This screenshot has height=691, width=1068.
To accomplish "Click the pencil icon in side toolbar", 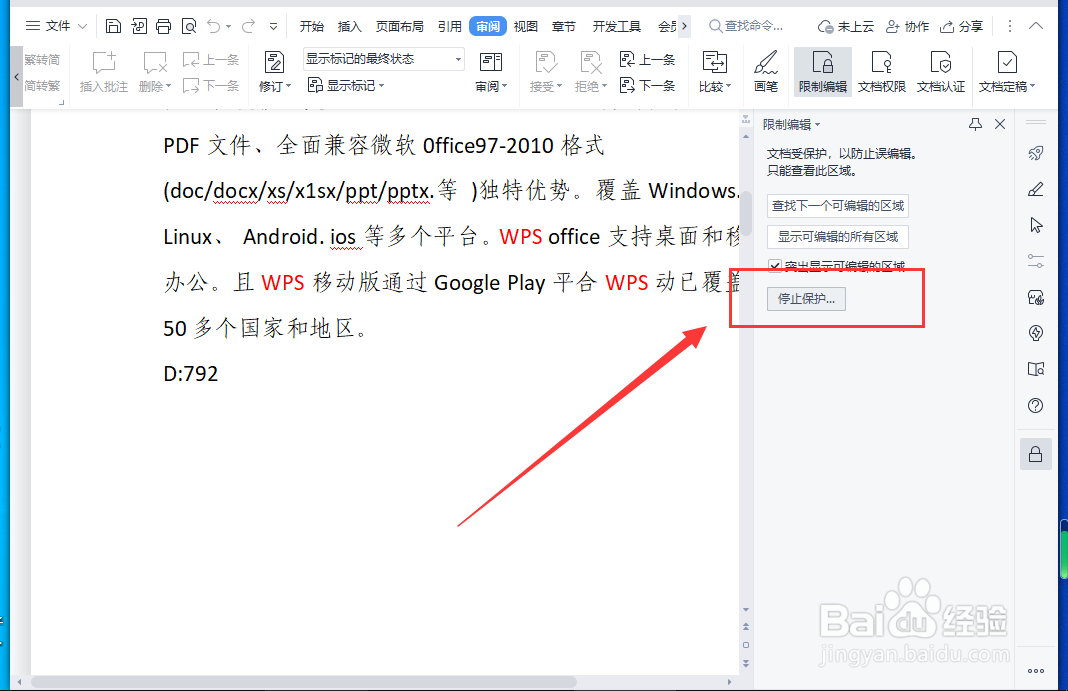I will pos(1035,189).
